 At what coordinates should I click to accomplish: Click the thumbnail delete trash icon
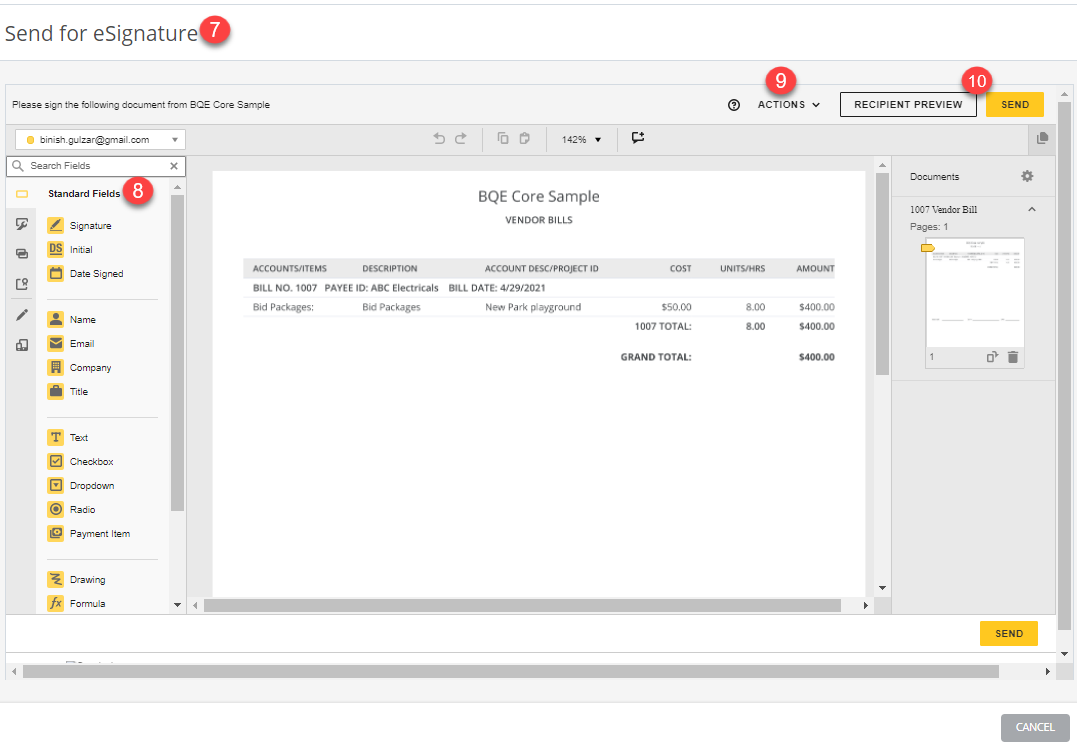click(1012, 357)
